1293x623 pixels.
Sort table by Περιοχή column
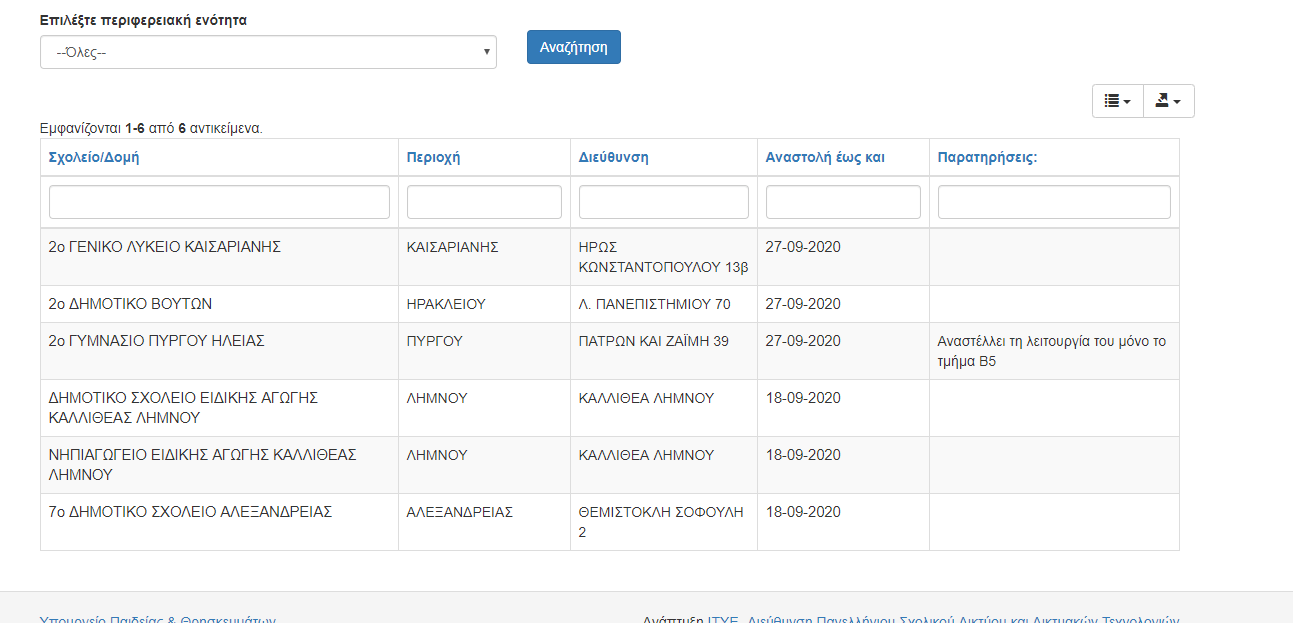[x=433, y=157]
